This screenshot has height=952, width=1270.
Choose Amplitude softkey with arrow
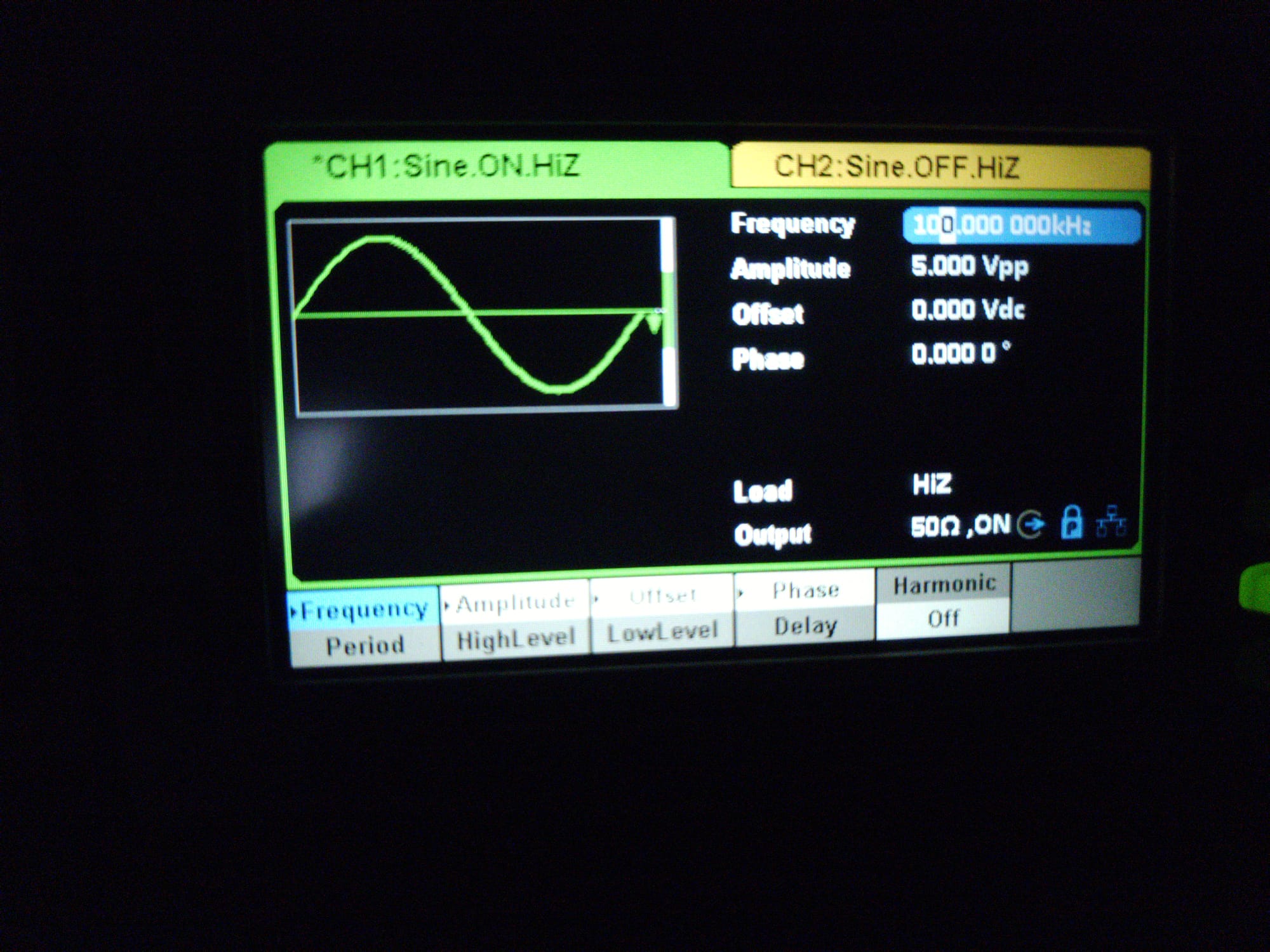pos(515,602)
